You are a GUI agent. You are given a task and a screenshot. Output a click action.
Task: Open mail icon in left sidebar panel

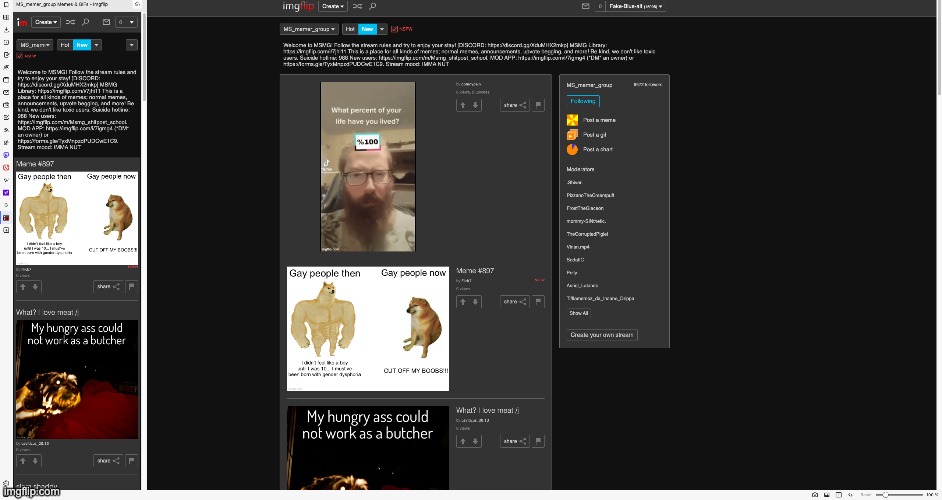pos(106,22)
